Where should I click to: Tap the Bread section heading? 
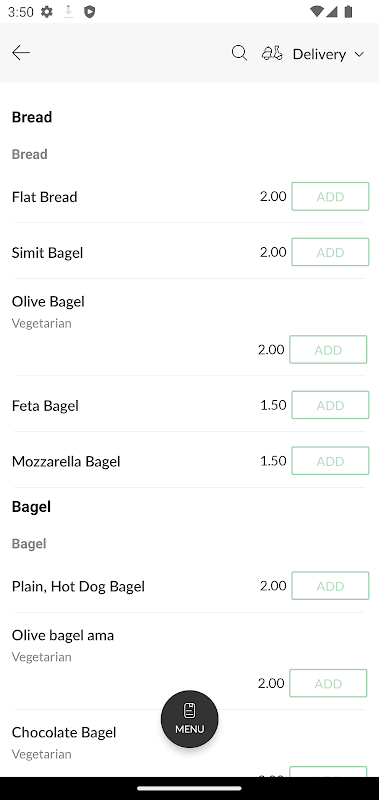32,117
